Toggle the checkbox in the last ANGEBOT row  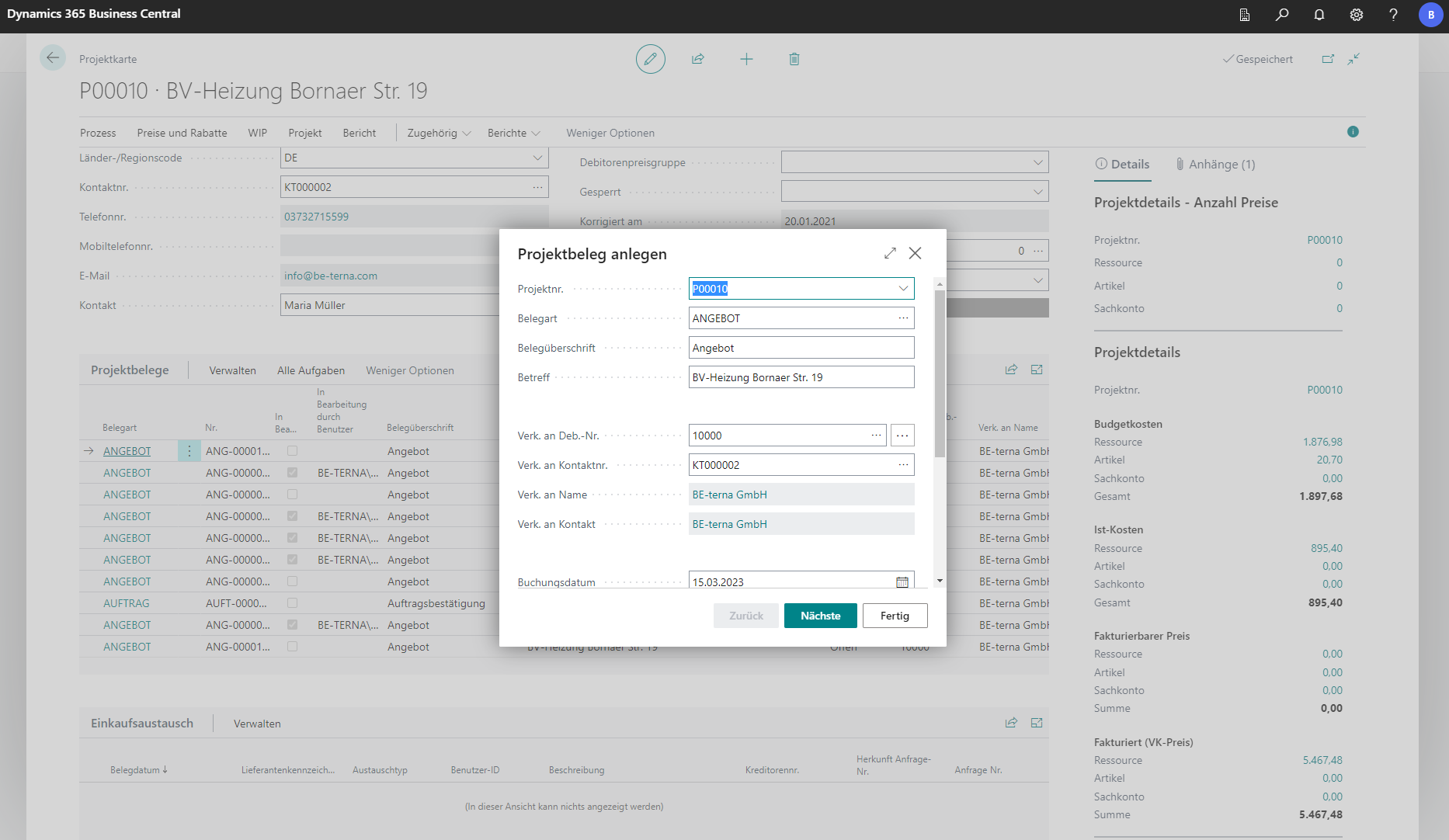point(292,647)
